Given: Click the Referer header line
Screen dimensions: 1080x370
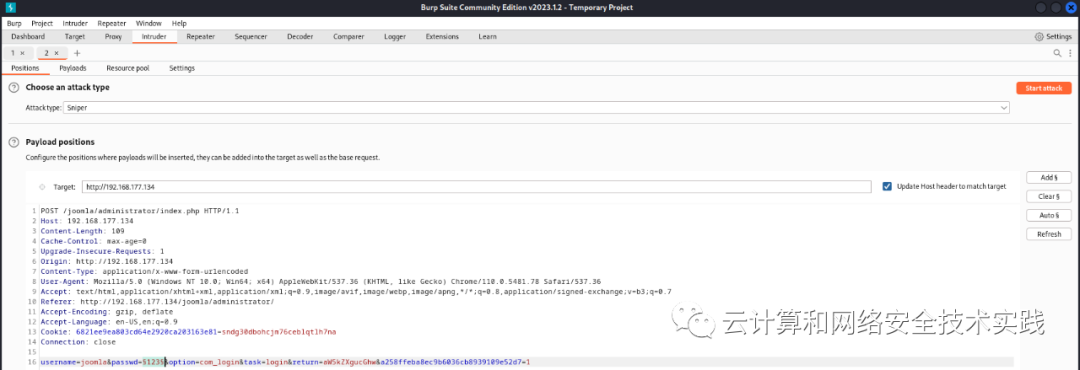Looking at the screenshot, I should point(157,302).
